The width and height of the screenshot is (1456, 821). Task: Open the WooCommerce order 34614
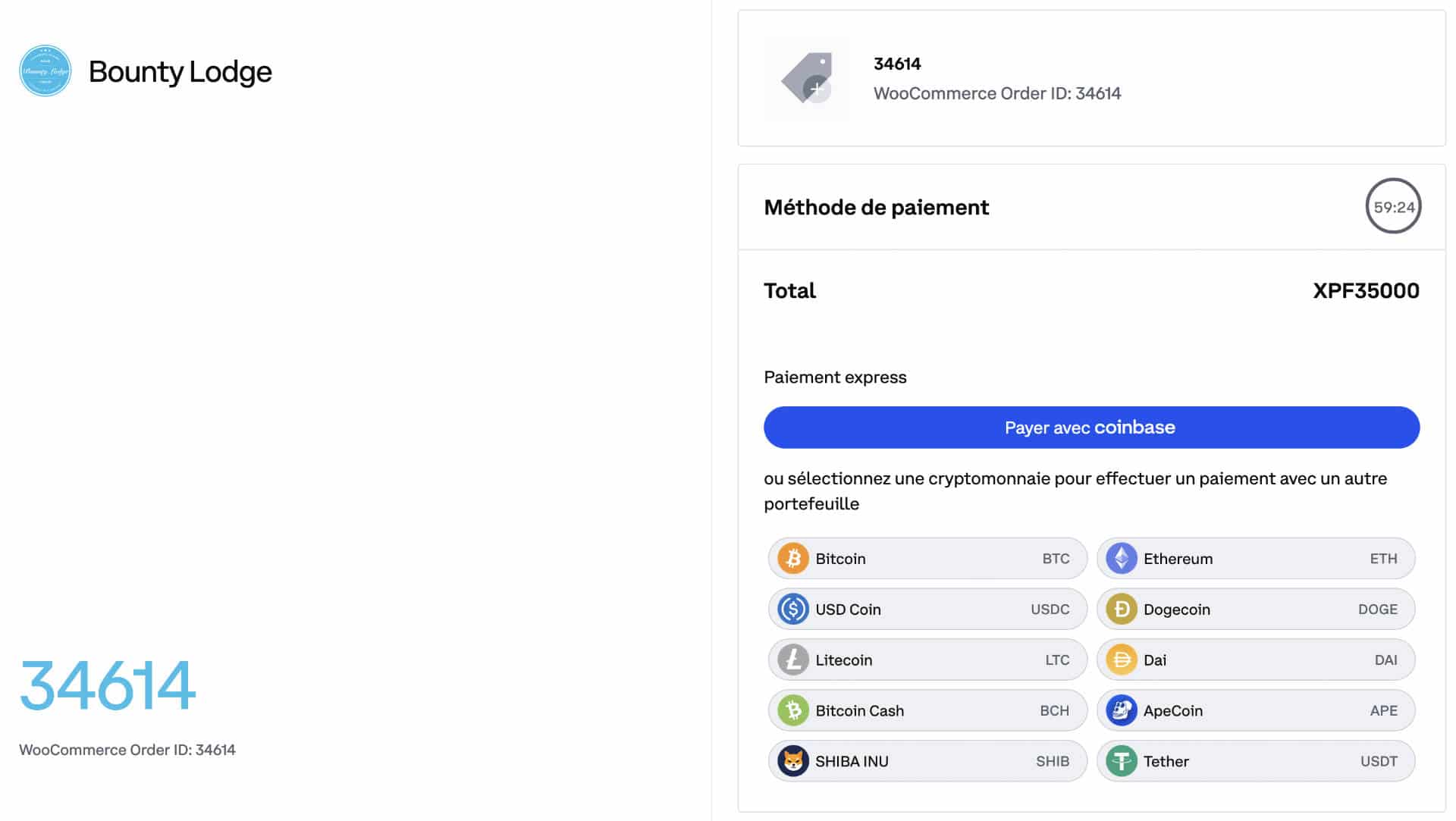1091,77
